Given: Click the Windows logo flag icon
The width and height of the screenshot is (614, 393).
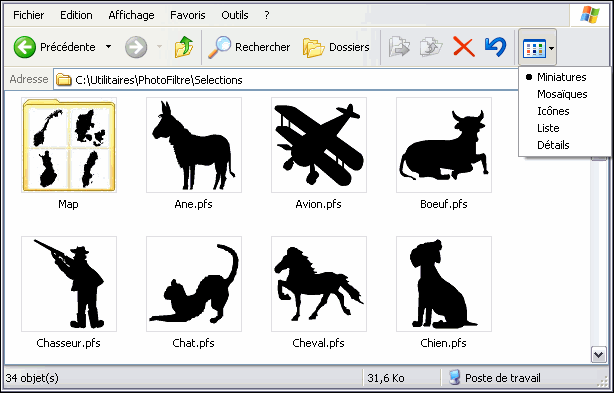Looking at the screenshot, I should click(590, 14).
